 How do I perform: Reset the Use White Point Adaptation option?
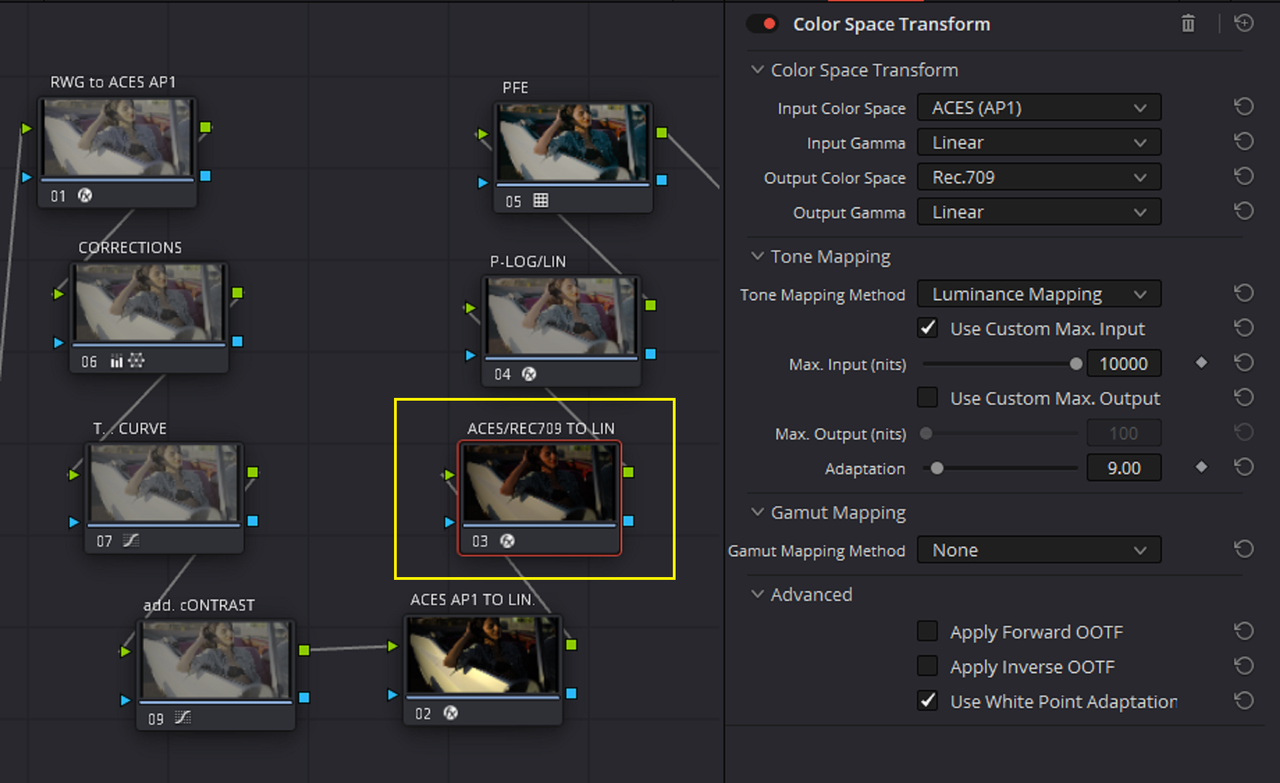[1244, 701]
